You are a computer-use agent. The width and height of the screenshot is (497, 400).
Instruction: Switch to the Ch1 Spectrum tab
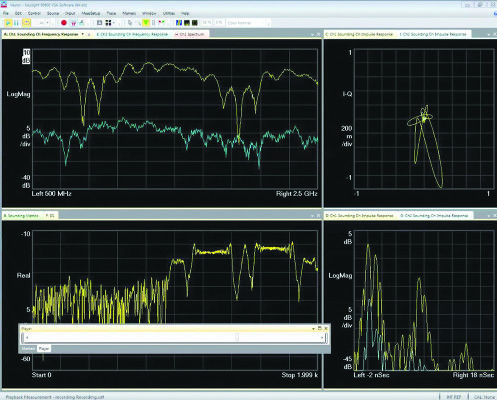coord(191,34)
